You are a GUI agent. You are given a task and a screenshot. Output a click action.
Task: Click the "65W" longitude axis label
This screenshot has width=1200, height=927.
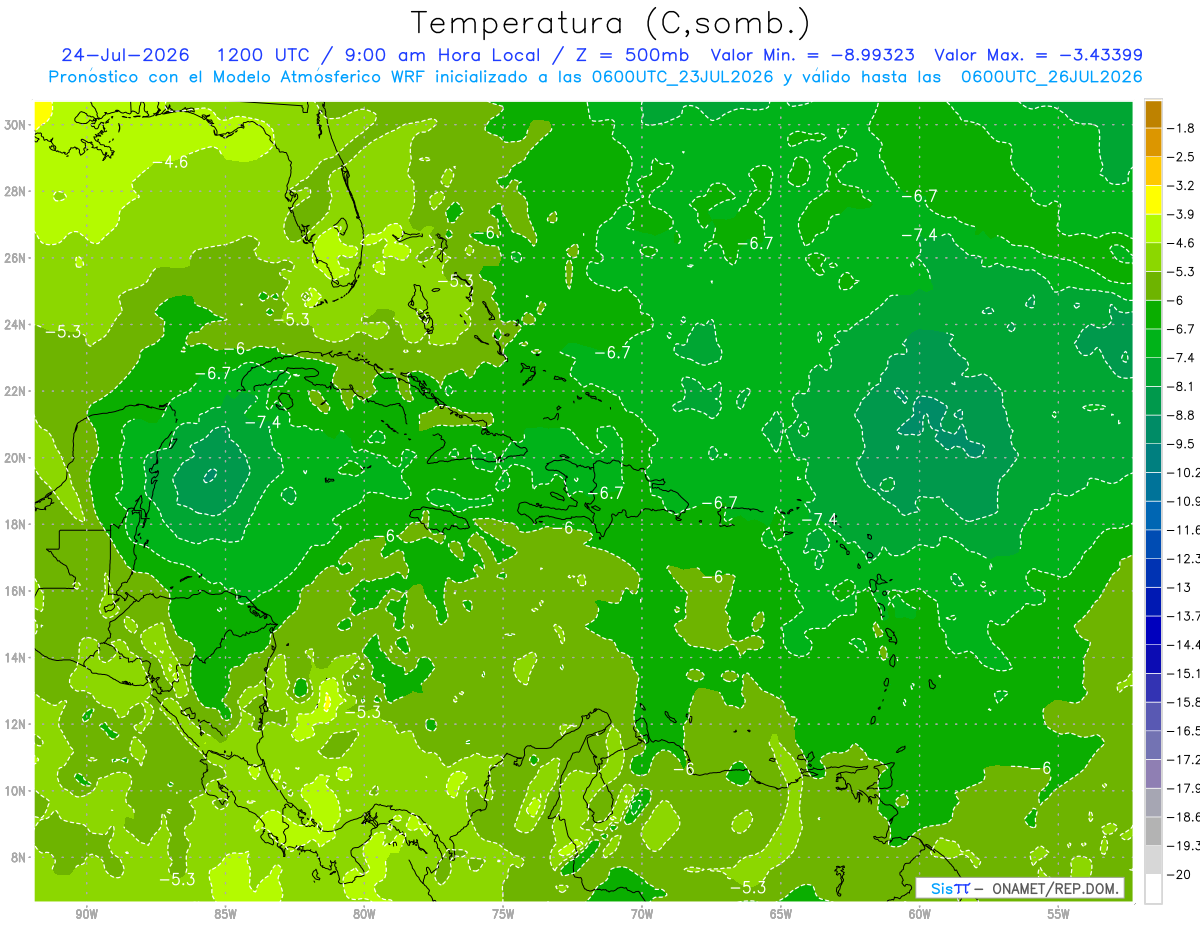[x=781, y=914]
